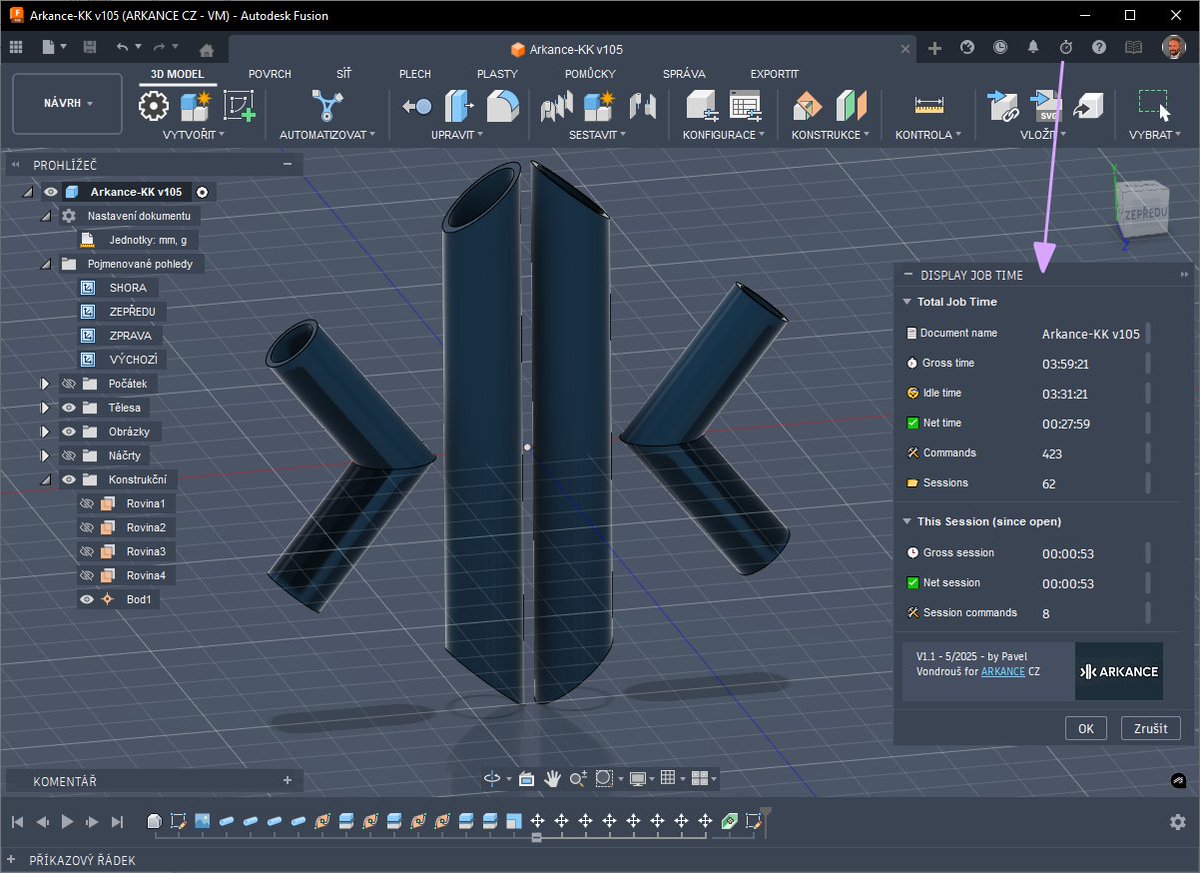Image resolution: width=1200 pixels, height=873 pixels.
Task: Switch to the POVRCH tab
Action: pyautogui.click(x=270, y=74)
